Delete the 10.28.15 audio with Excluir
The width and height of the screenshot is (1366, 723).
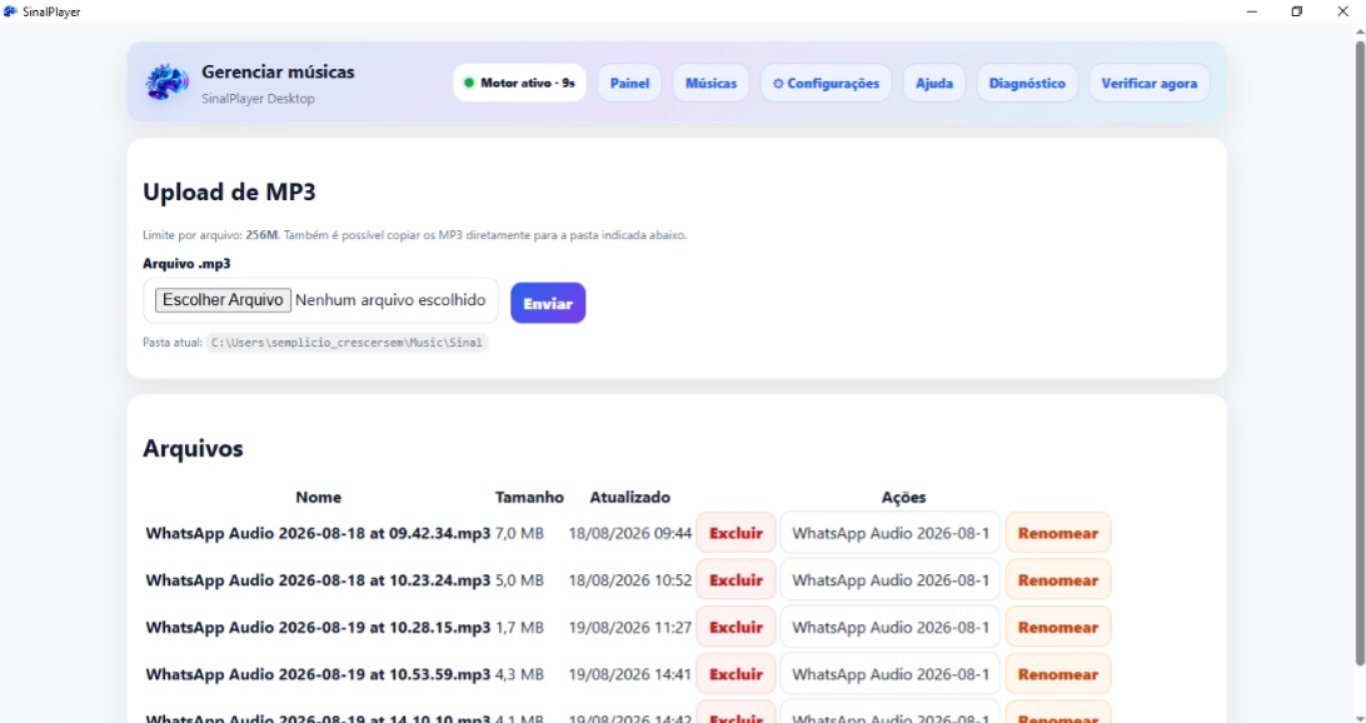736,627
